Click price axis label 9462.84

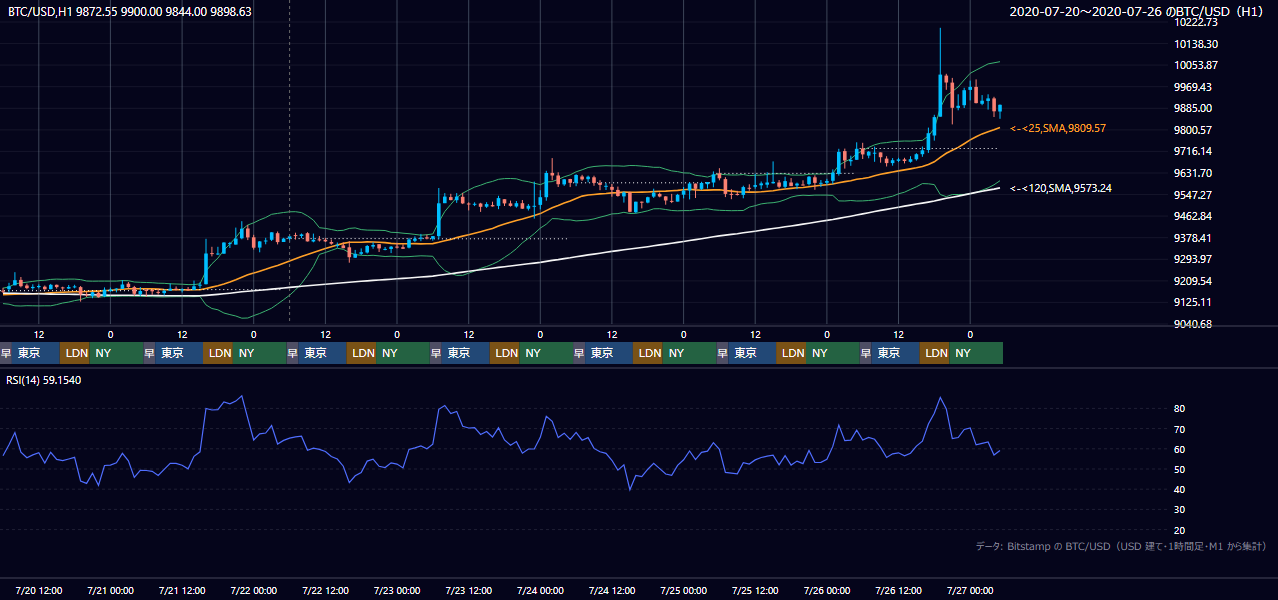[1193, 216]
